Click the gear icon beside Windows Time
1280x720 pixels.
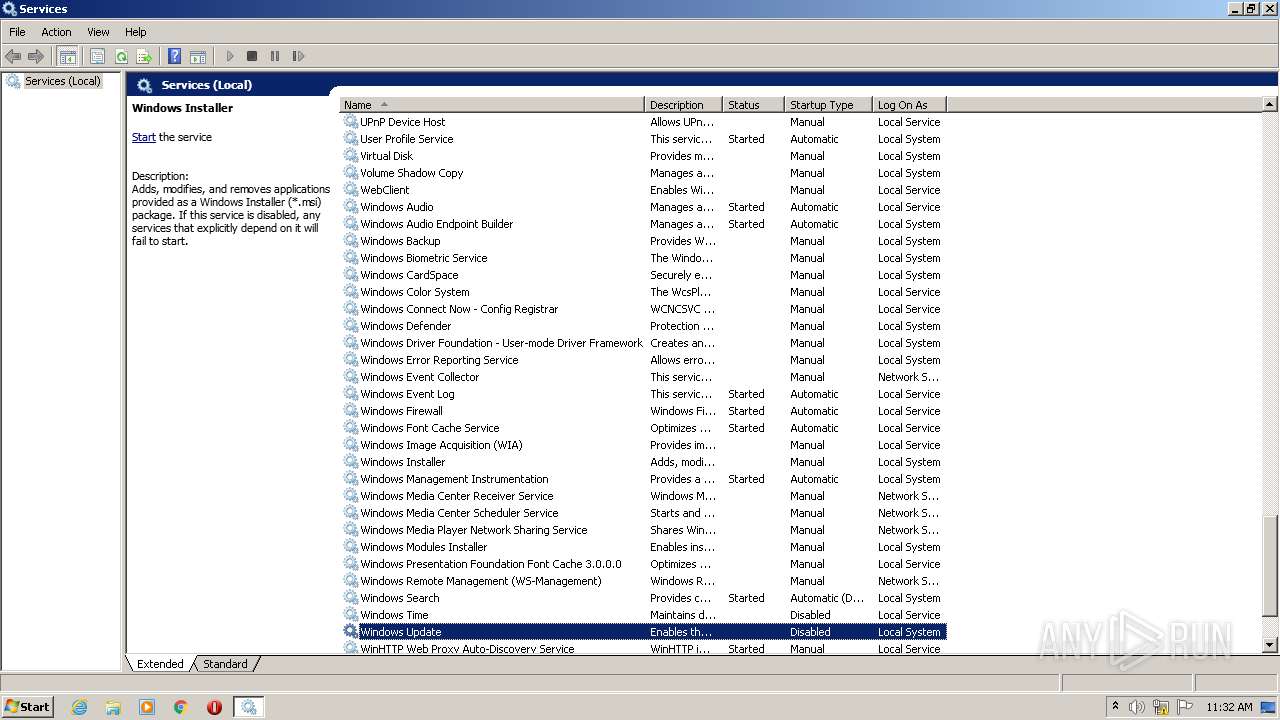pos(350,614)
